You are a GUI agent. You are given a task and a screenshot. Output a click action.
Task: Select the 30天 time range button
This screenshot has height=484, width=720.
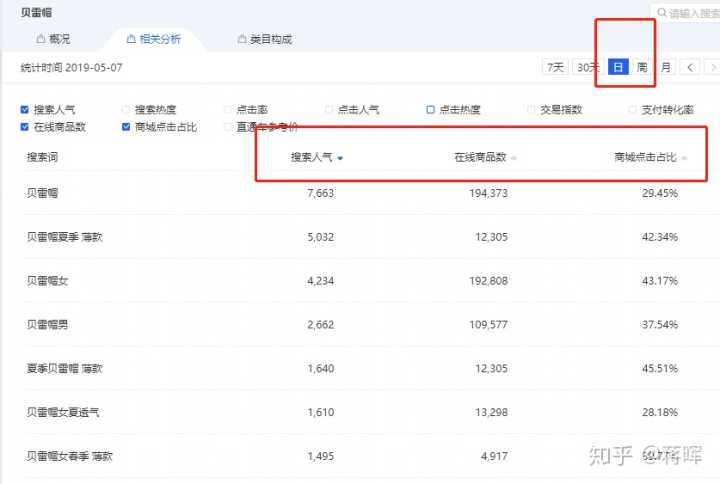pos(588,67)
